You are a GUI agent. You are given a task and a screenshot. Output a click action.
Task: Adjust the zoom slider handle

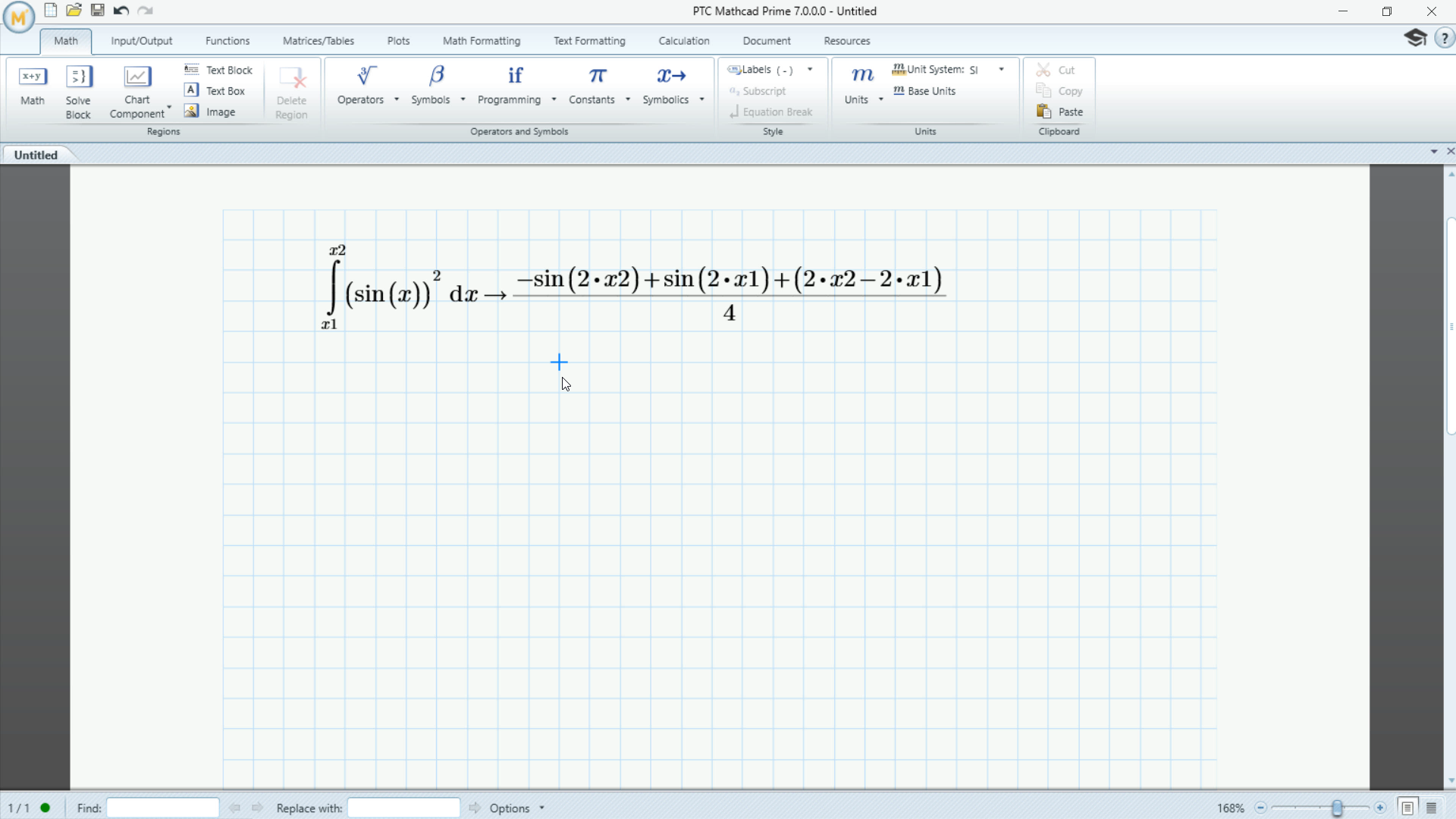point(1338,808)
